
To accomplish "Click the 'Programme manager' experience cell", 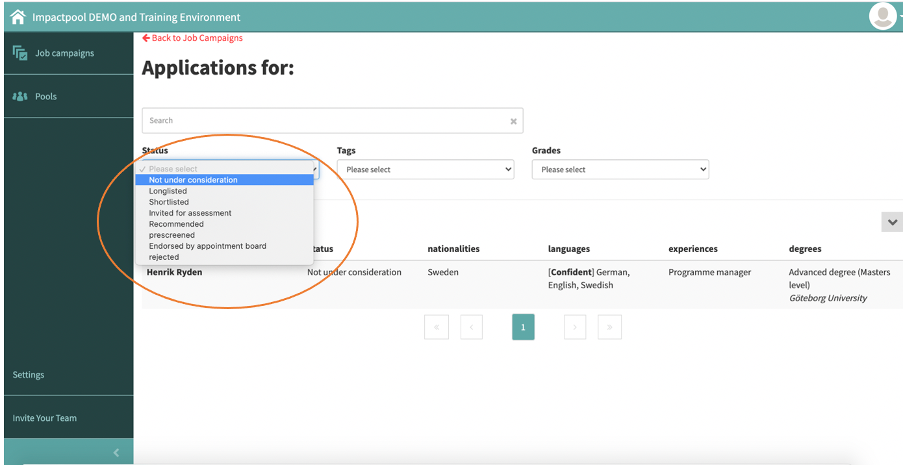I will coord(710,272).
